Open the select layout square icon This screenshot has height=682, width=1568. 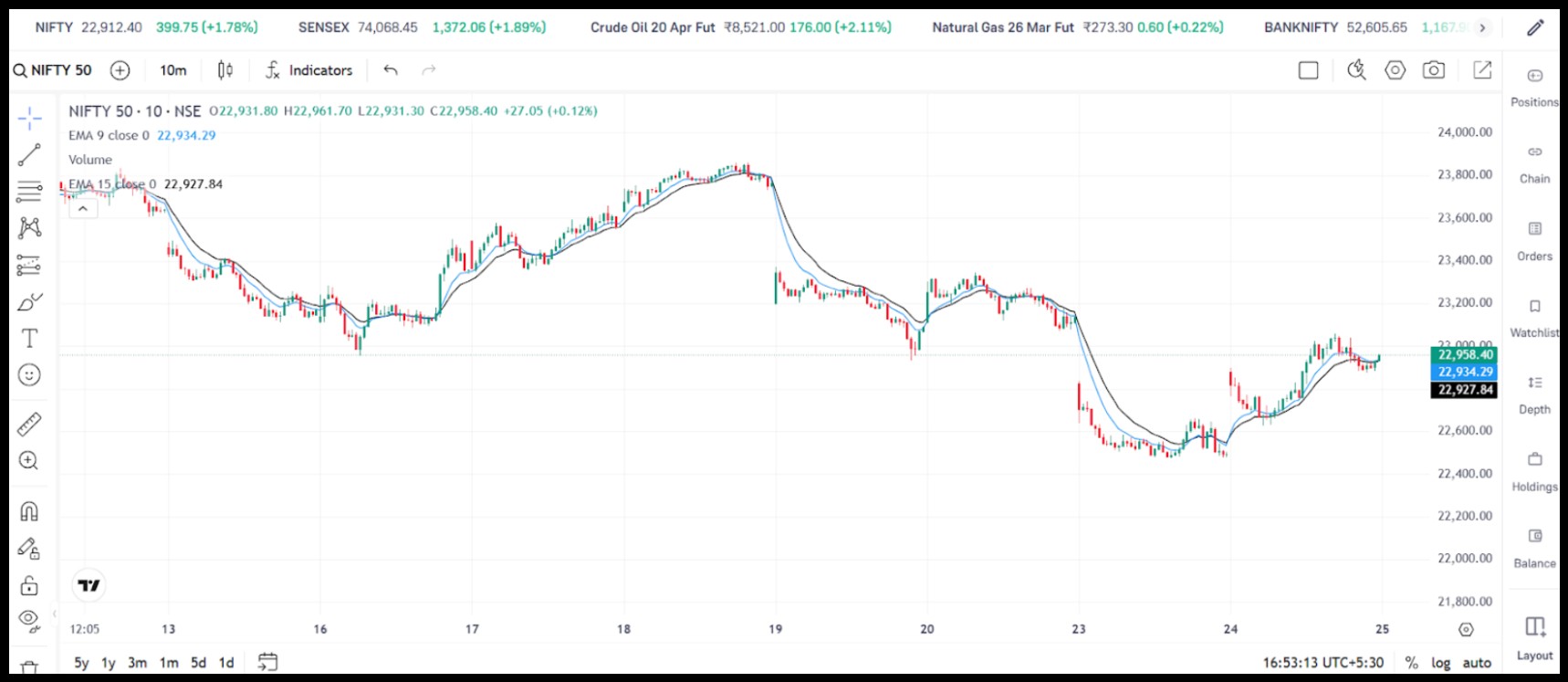[x=1308, y=70]
